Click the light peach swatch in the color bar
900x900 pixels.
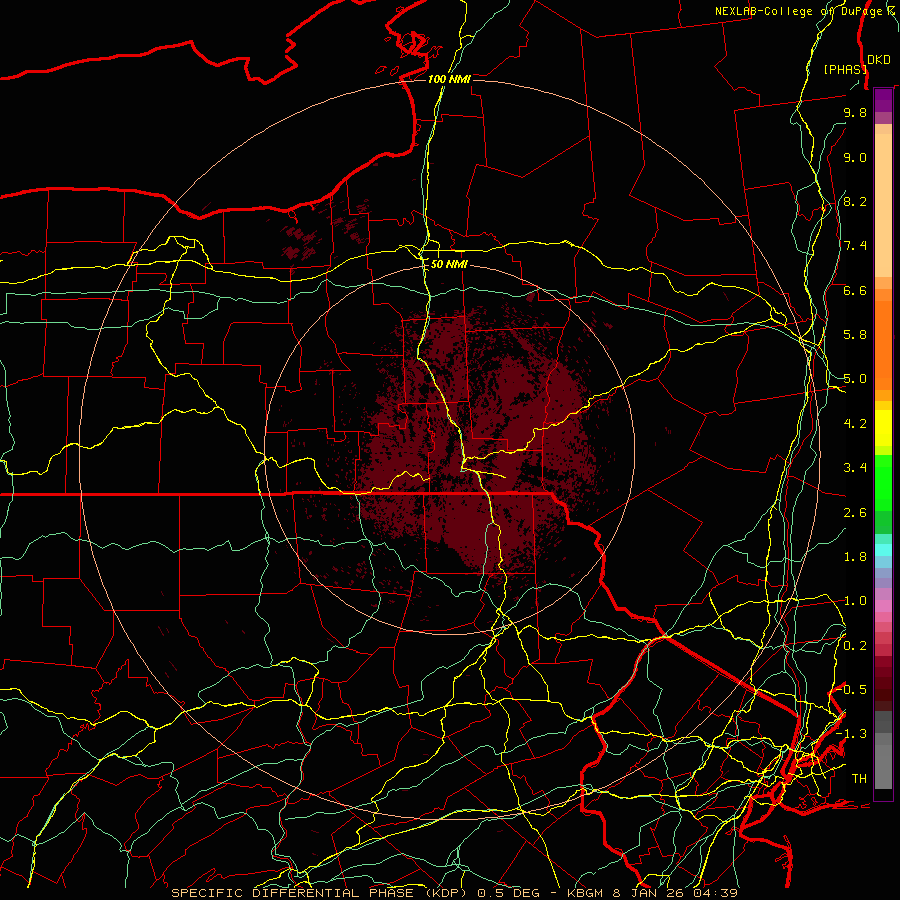(x=883, y=205)
